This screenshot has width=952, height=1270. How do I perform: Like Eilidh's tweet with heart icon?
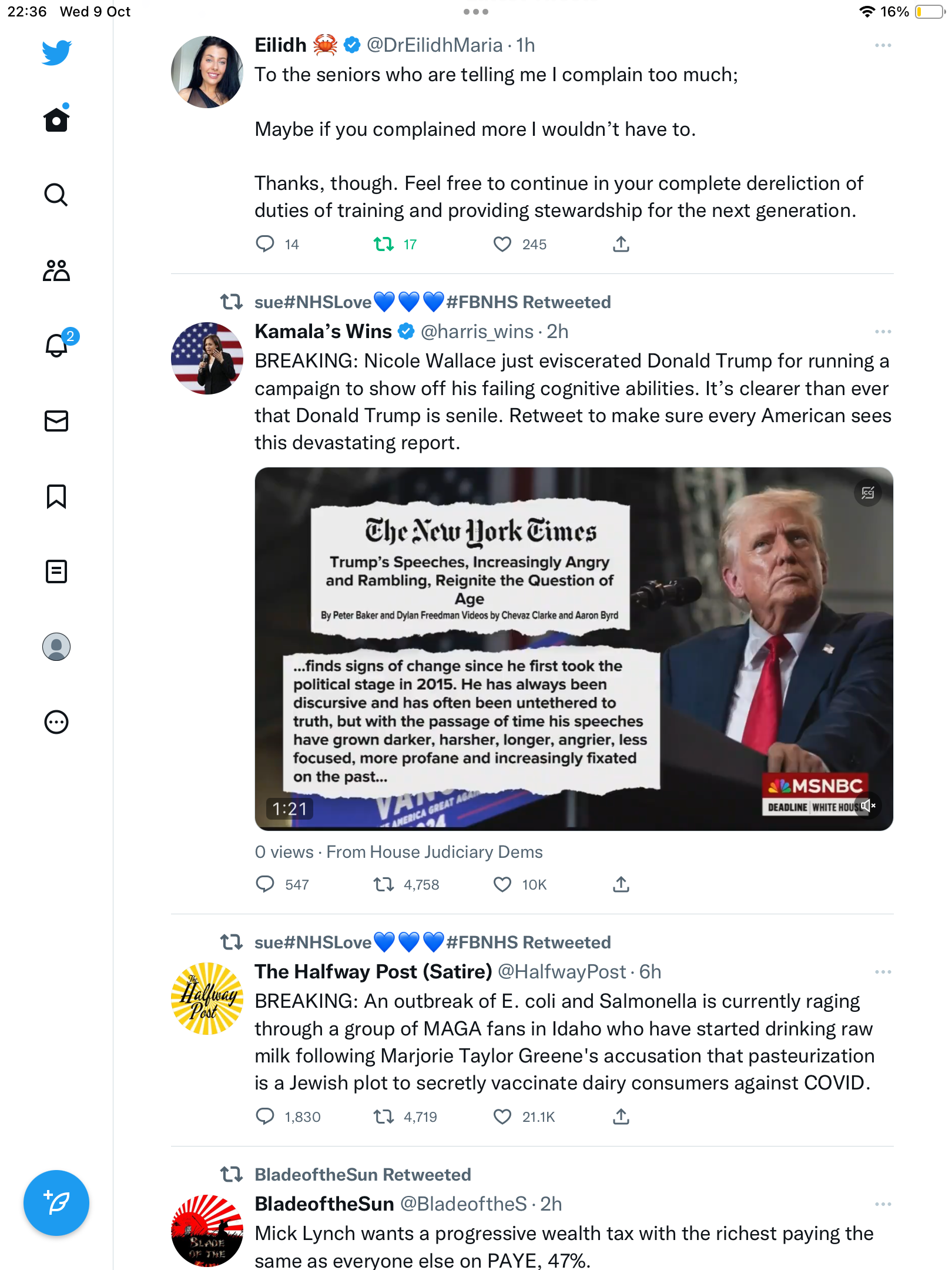click(x=502, y=244)
